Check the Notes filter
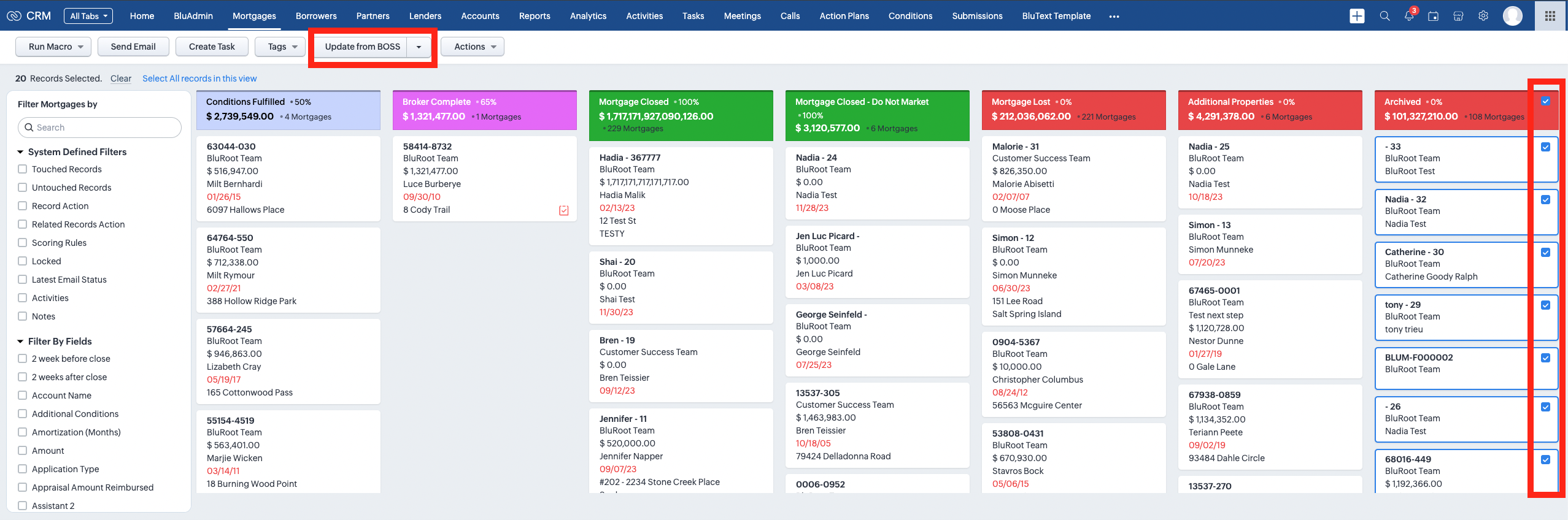1568x520 pixels. pyautogui.click(x=23, y=316)
